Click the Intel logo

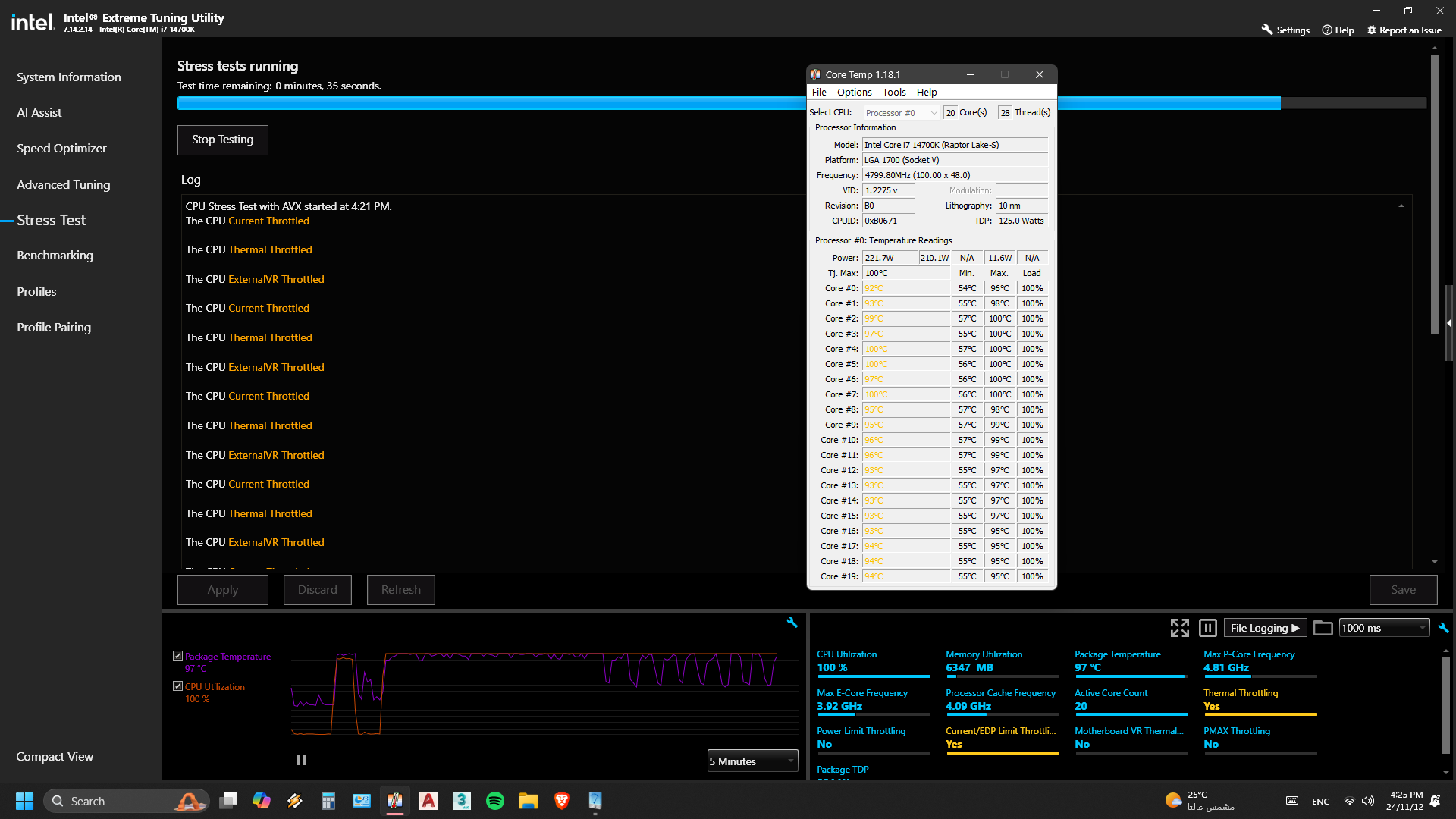[33, 22]
